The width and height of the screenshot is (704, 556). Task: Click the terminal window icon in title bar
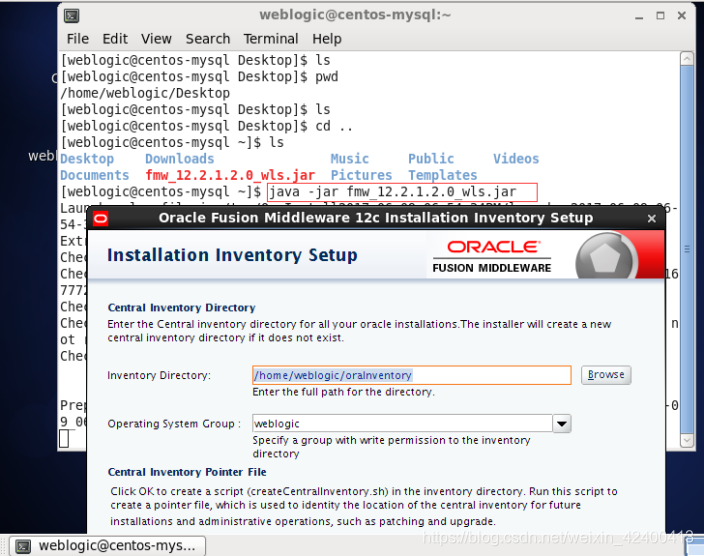(x=72, y=16)
